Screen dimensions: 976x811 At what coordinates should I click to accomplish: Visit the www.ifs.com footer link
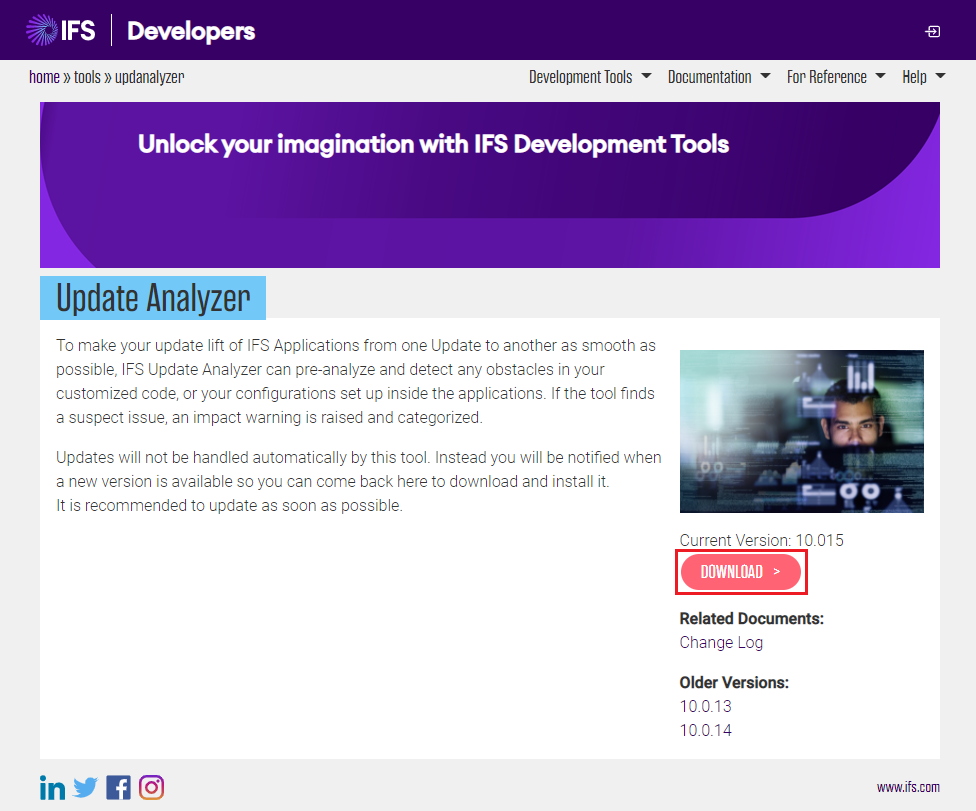tap(908, 788)
